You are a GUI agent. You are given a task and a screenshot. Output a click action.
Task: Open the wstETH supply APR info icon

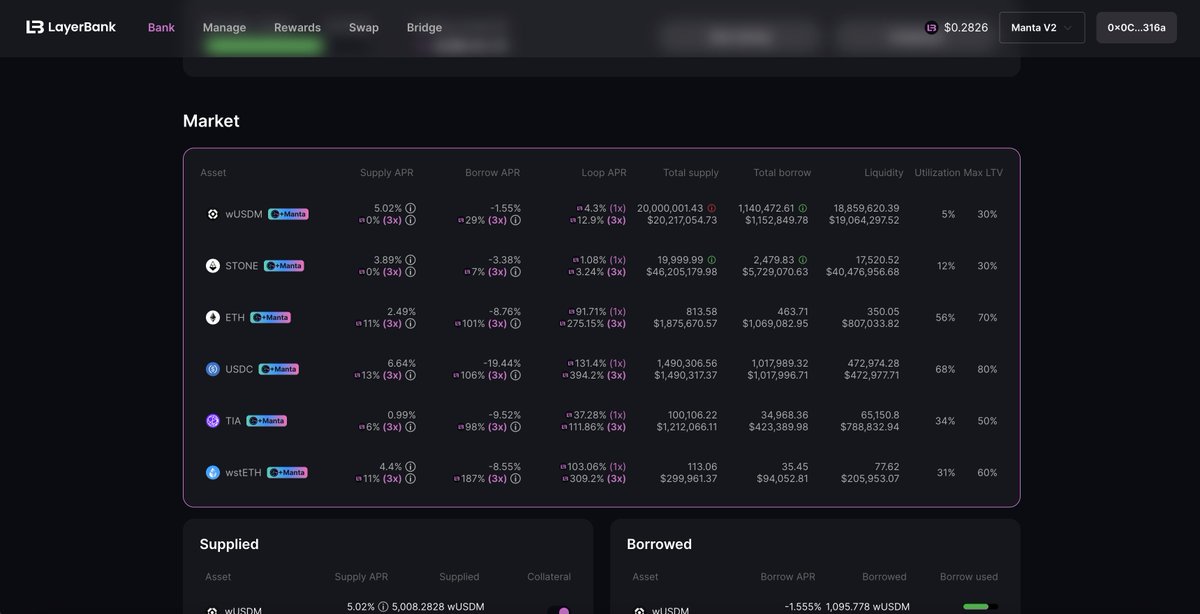click(x=410, y=467)
